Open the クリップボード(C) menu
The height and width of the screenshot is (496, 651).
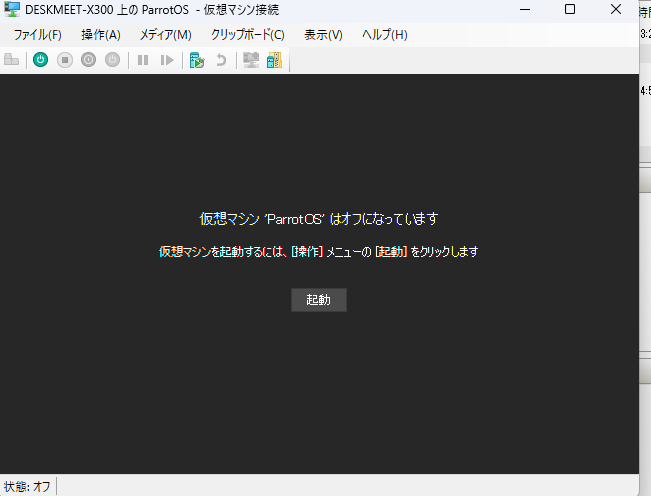[247, 35]
